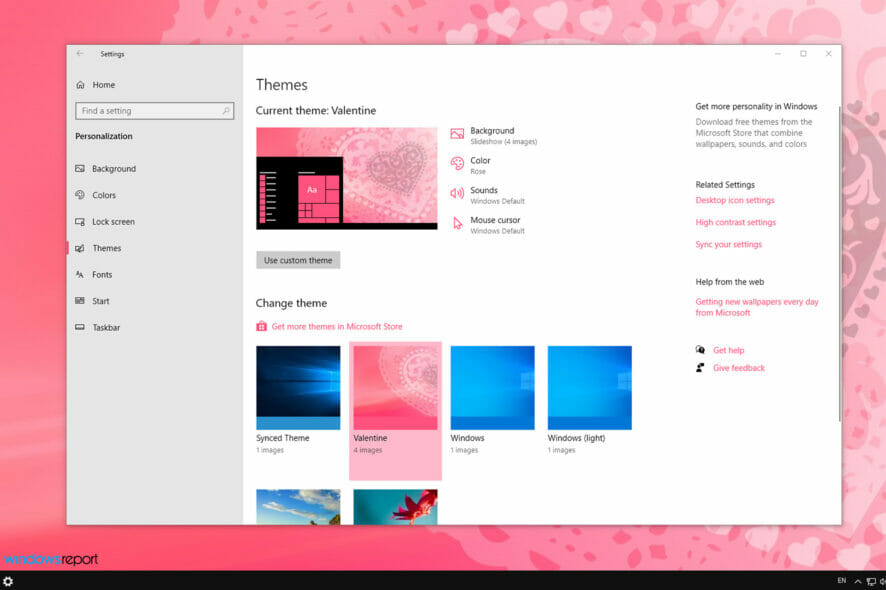886x590 pixels.
Task: Click the current Valentine theme preview image
Action: click(x=346, y=179)
